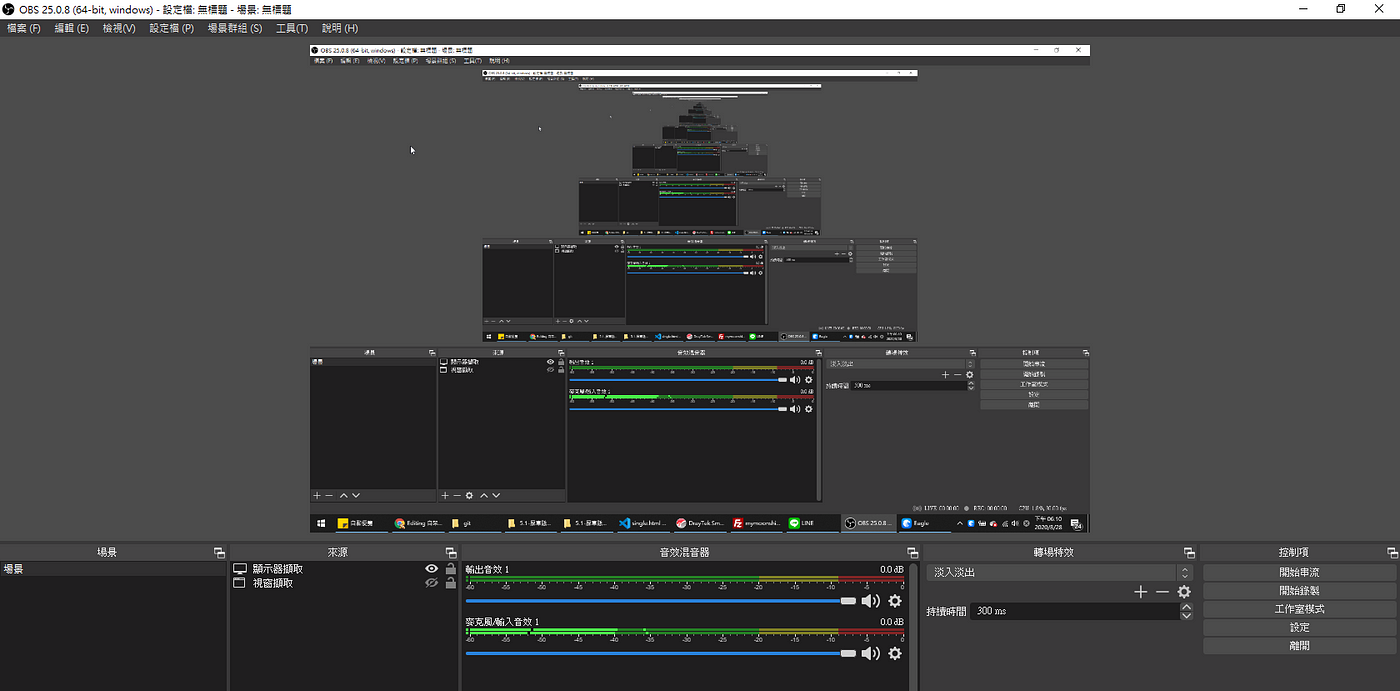1400x691 pixels.
Task: Hide the 顯示器擷取 source with its eye
Action: point(432,568)
